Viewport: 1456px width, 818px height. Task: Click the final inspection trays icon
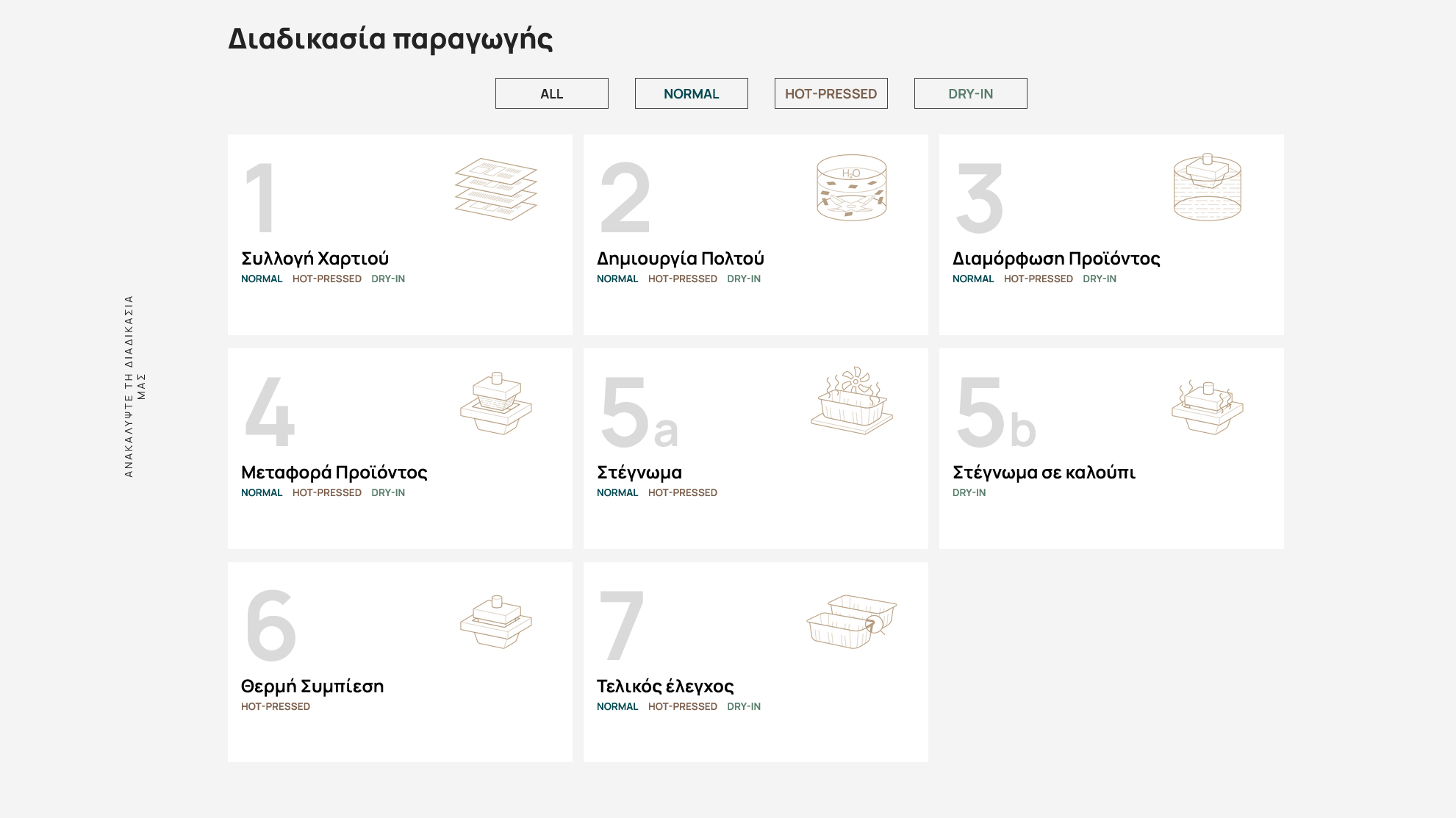852,622
